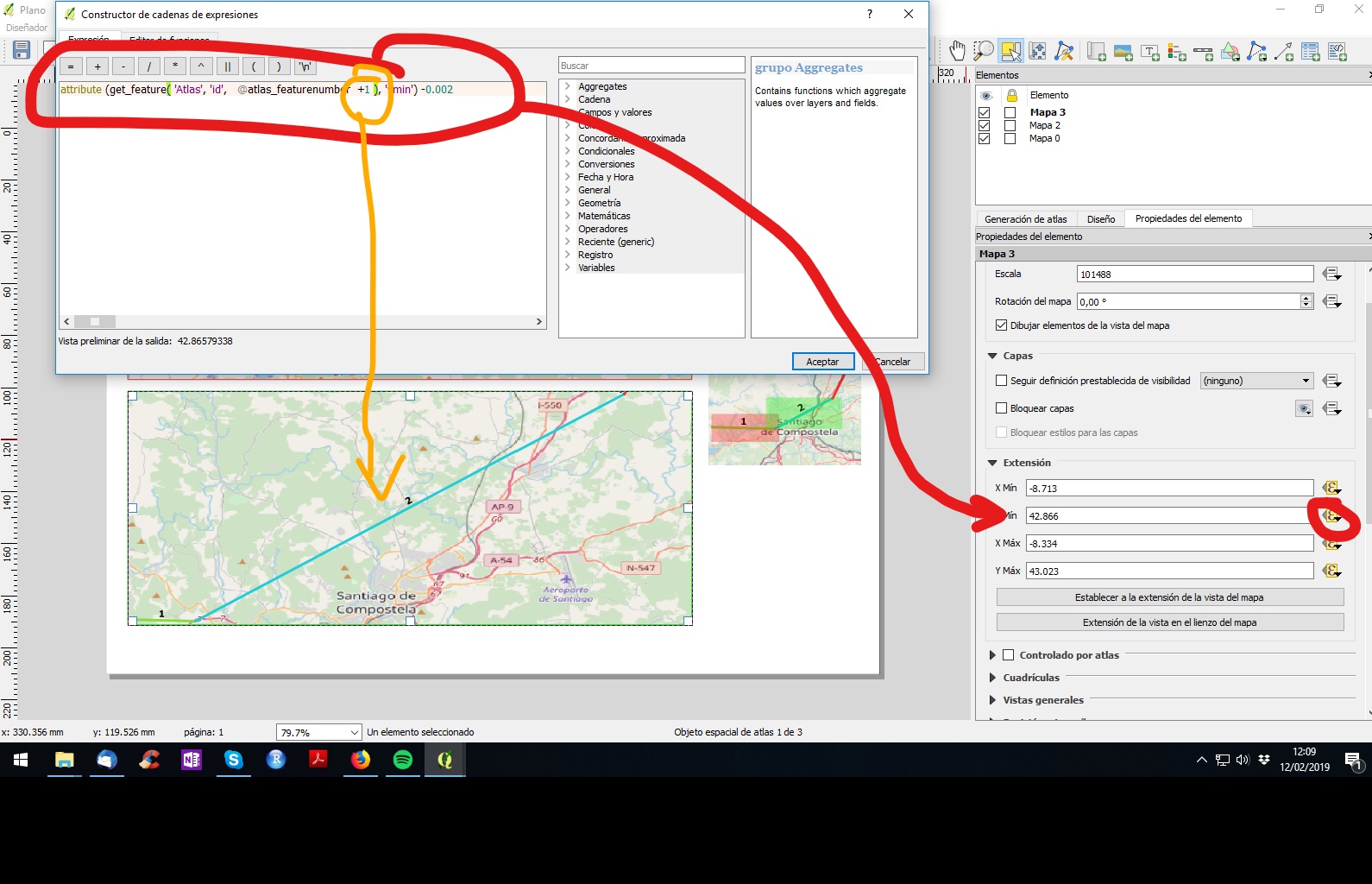The height and width of the screenshot is (884, 1372).
Task: Click the Windows Start button
Action: click(x=21, y=760)
